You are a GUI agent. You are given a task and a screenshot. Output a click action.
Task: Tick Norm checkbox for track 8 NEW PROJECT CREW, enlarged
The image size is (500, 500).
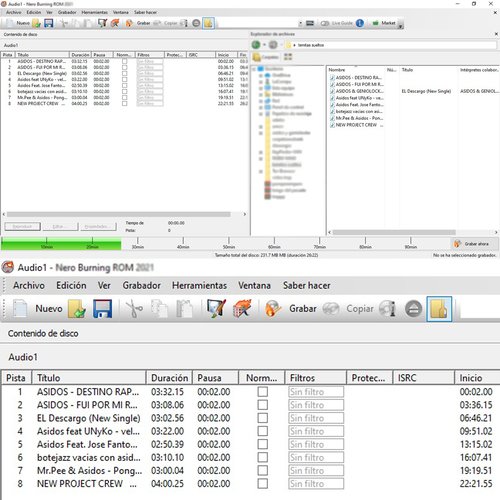[x=262, y=484]
